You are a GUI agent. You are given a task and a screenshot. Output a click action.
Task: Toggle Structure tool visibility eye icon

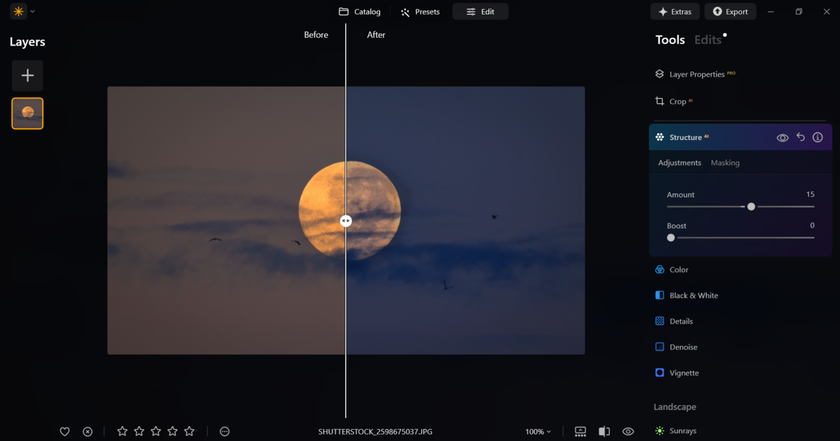point(782,138)
